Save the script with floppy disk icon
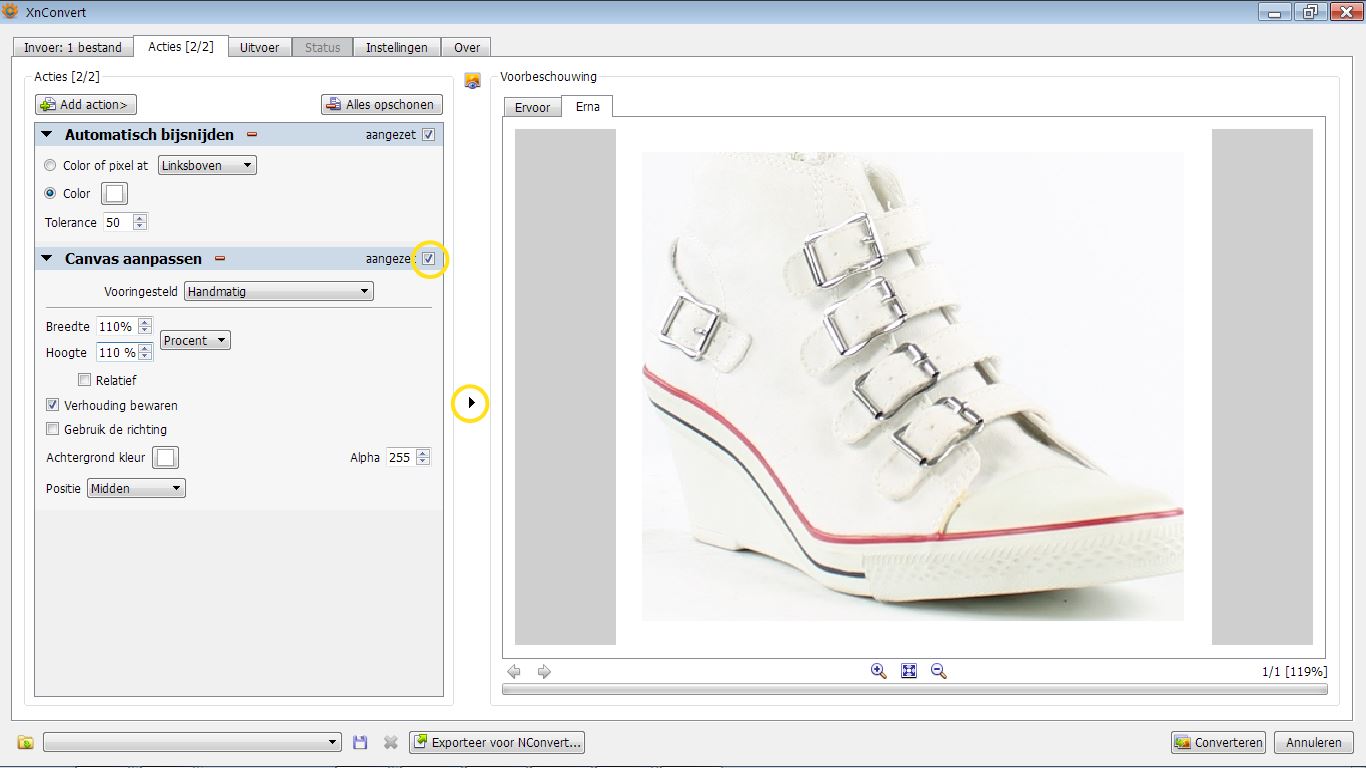This screenshot has width=1366, height=768. point(361,743)
